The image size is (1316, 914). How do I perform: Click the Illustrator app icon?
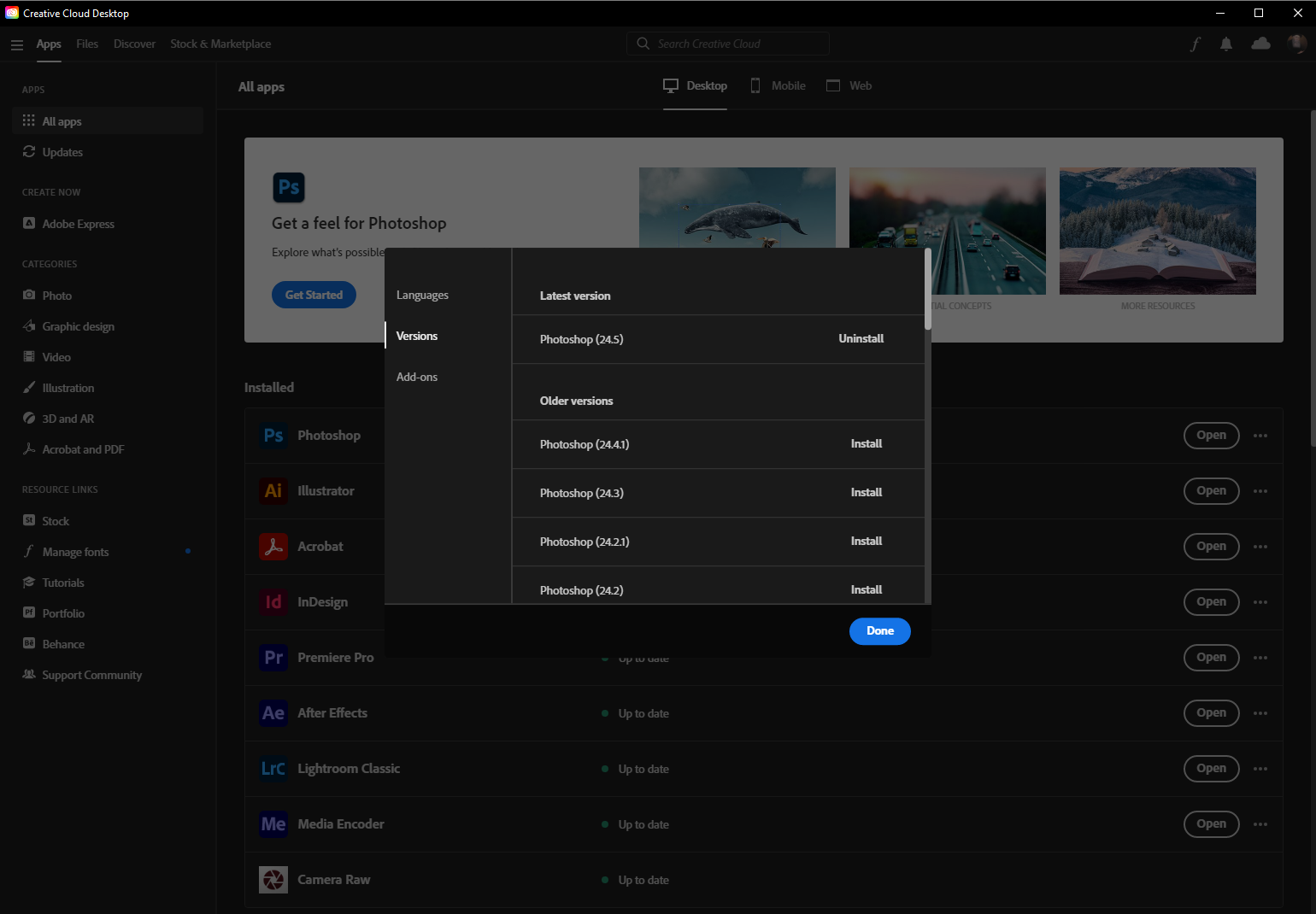coord(273,490)
